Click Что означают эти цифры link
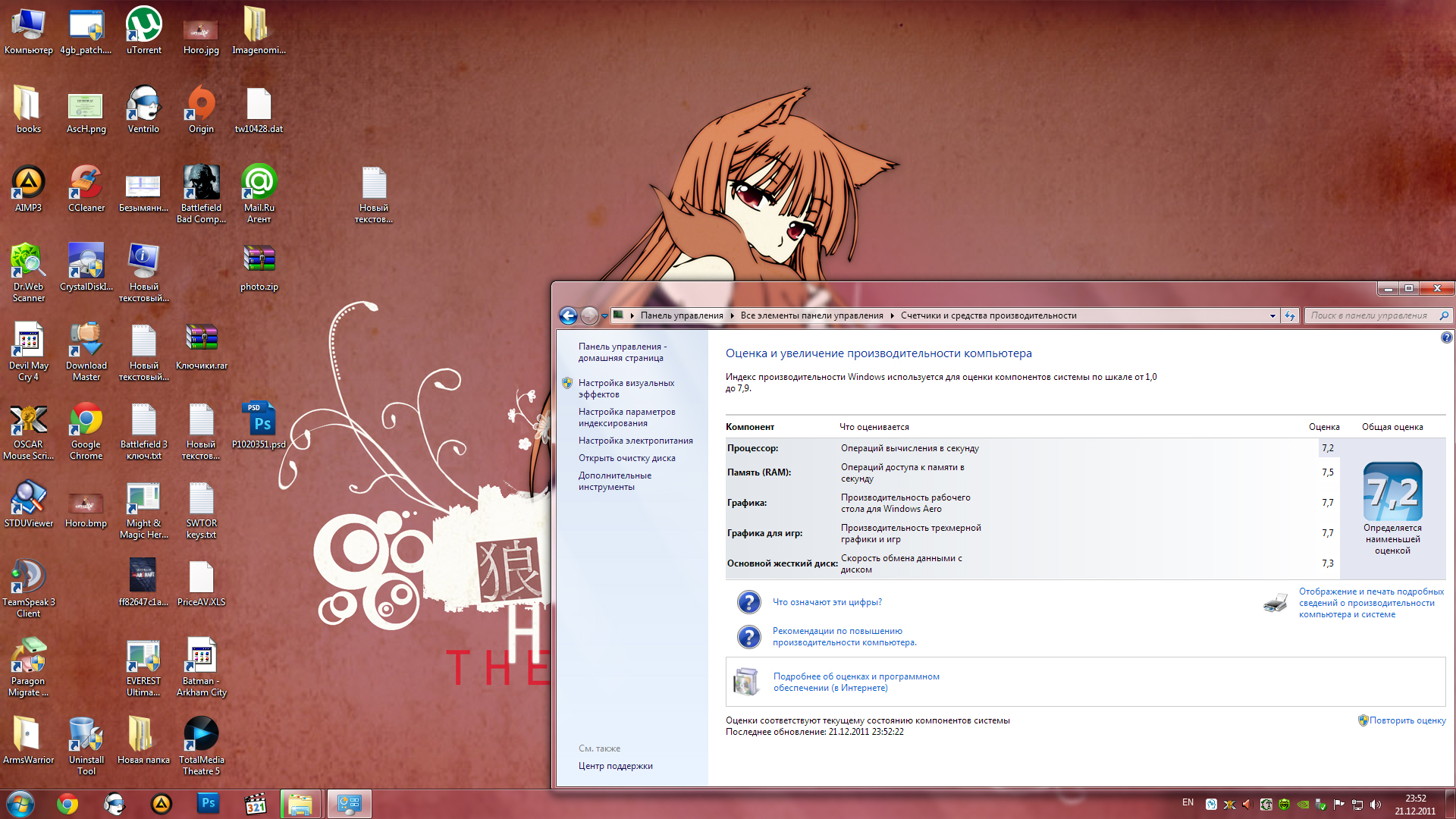Viewport: 1456px width, 819px height. tap(827, 602)
